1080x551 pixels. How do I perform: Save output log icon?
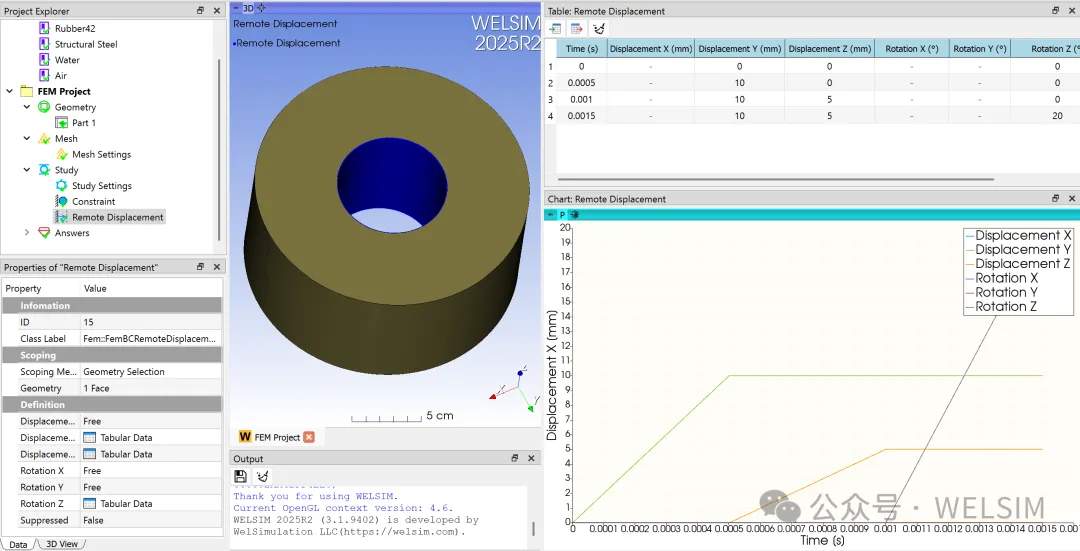240,476
